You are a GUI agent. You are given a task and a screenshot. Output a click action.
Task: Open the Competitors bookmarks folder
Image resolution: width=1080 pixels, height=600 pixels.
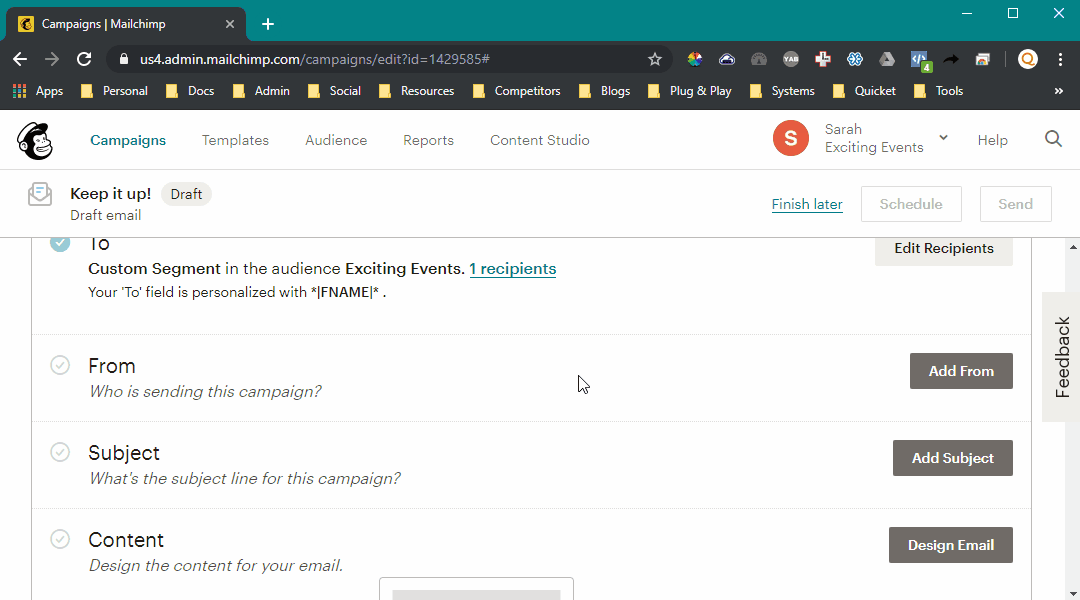tap(517, 91)
